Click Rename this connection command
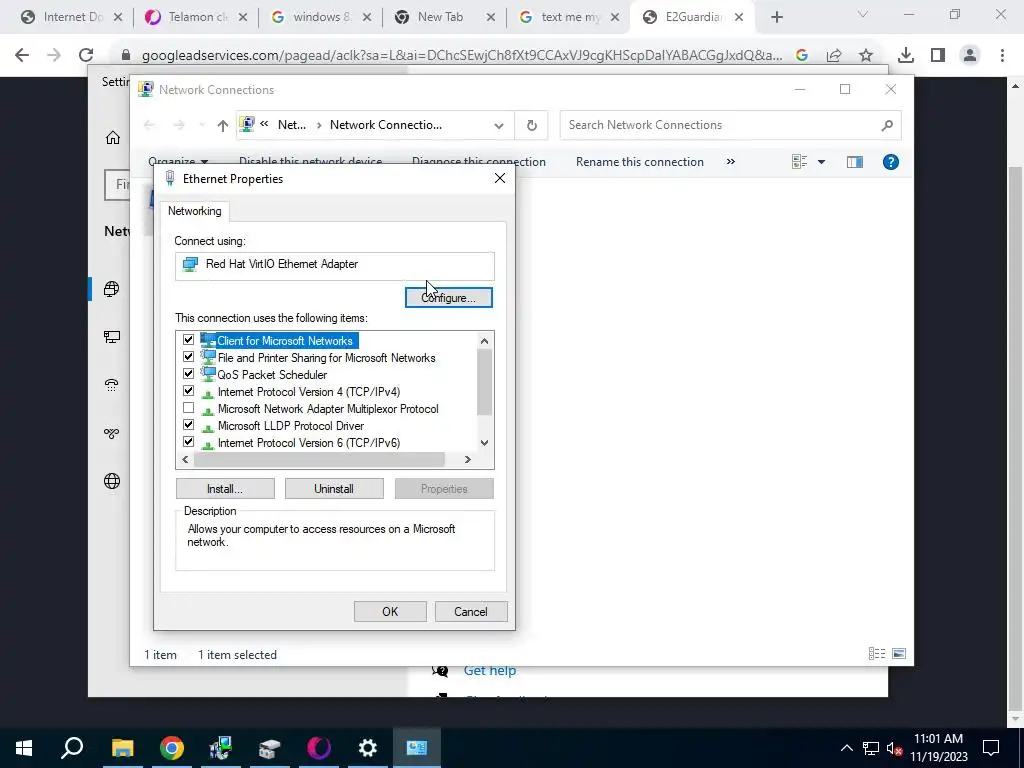This screenshot has height=768, width=1024. coord(640,162)
